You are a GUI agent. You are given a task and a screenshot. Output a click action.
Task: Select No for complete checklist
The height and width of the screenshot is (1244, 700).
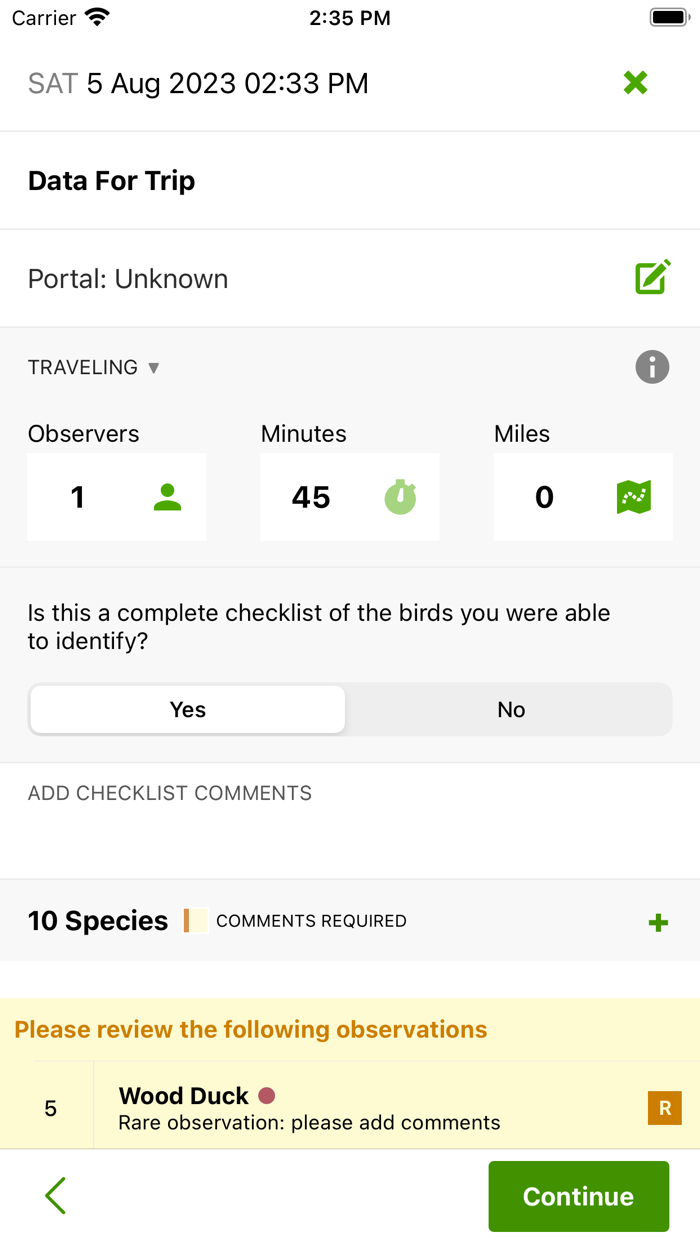pyautogui.click(x=511, y=709)
